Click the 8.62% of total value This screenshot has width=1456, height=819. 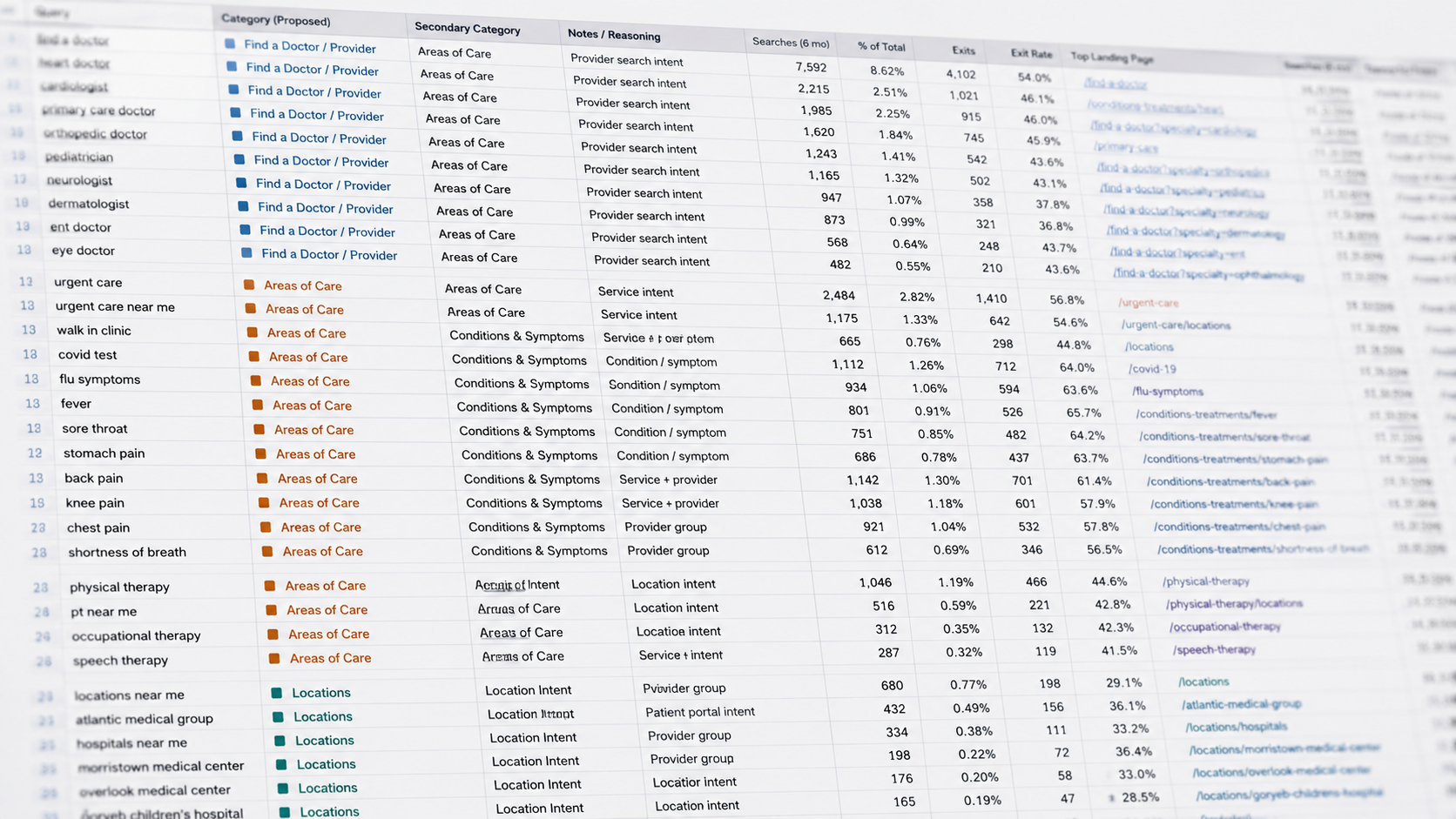[886, 70]
